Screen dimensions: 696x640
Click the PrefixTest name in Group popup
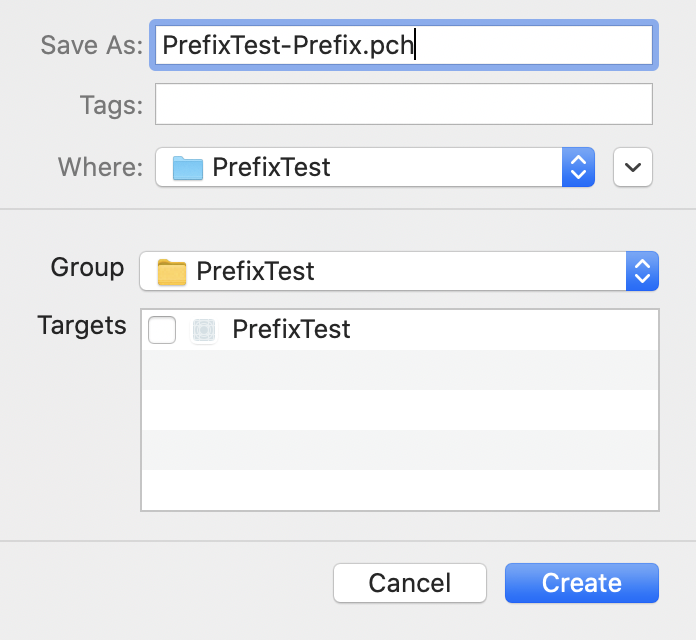[255, 271]
